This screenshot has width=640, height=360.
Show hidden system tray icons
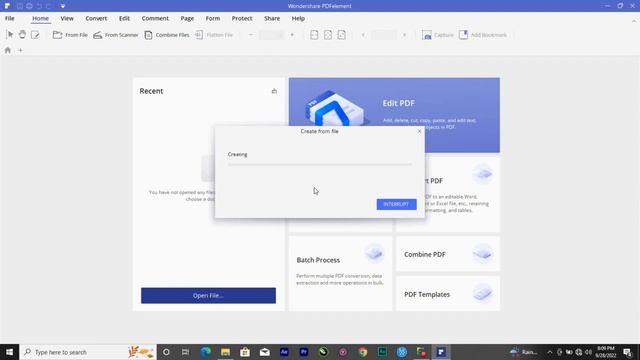pyautogui.click(x=550, y=352)
